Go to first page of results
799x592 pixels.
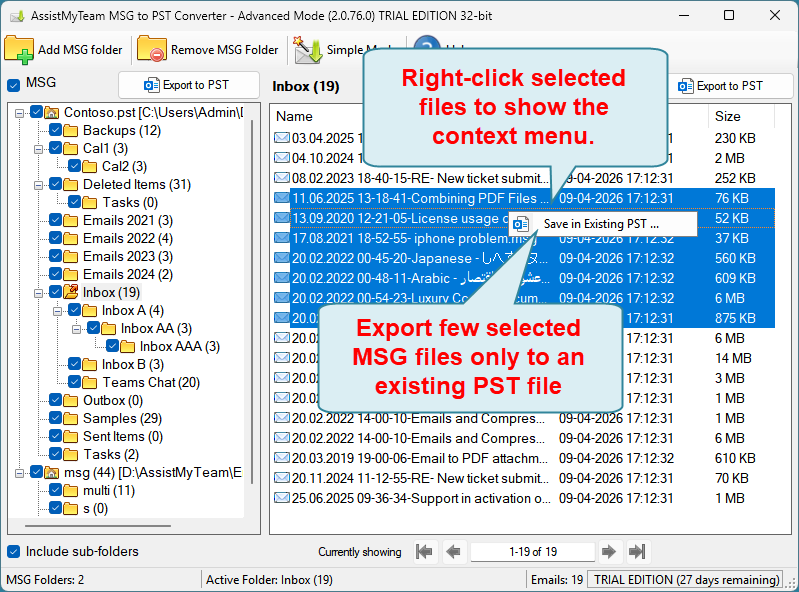[424, 551]
